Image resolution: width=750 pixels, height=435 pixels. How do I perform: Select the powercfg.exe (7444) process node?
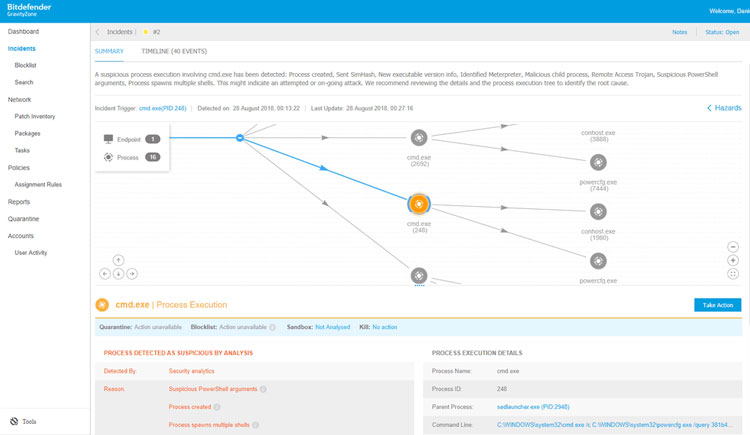click(x=598, y=162)
